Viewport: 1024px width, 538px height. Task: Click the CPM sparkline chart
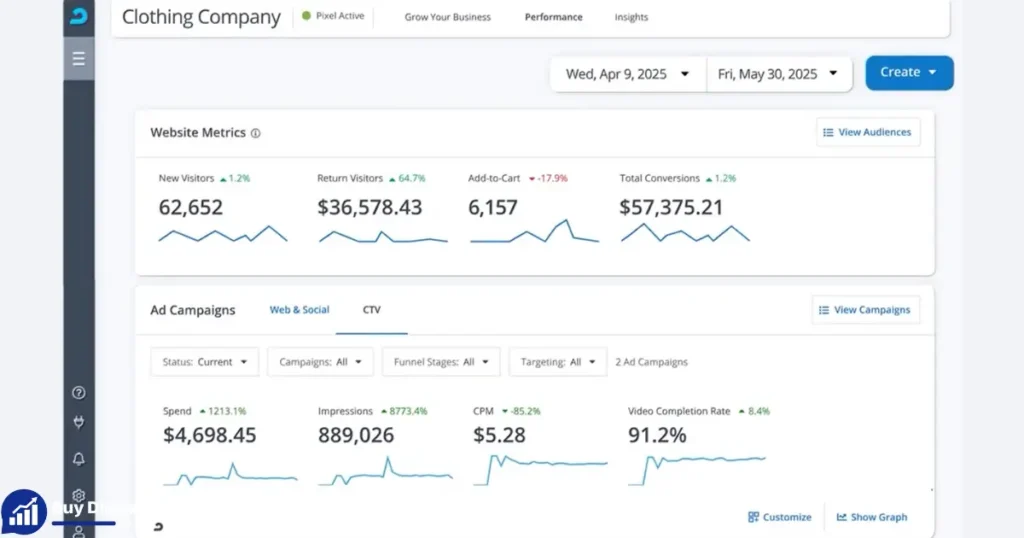point(540,470)
